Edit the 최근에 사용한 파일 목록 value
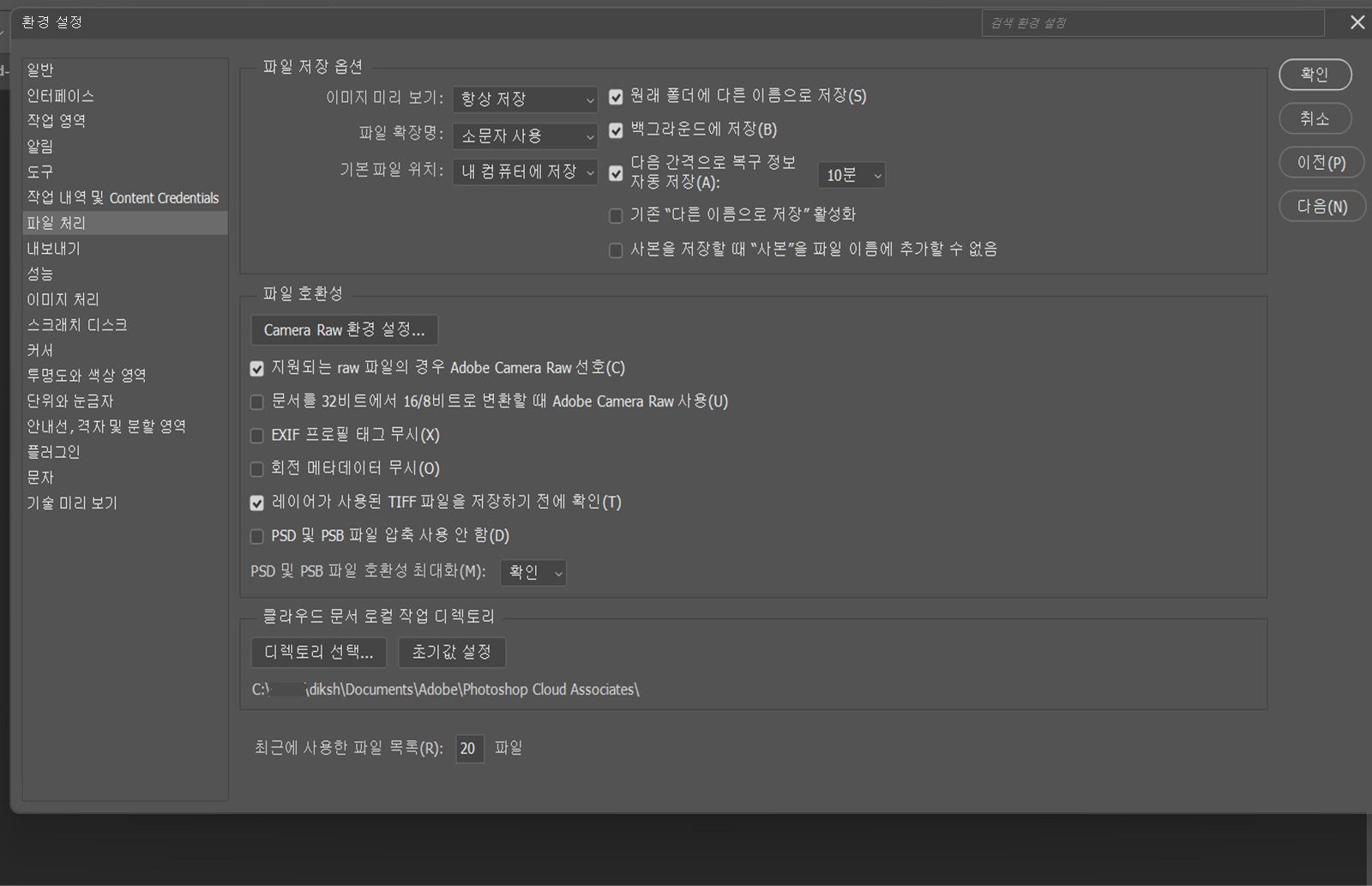This screenshot has height=886, width=1372. click(469, 748)
